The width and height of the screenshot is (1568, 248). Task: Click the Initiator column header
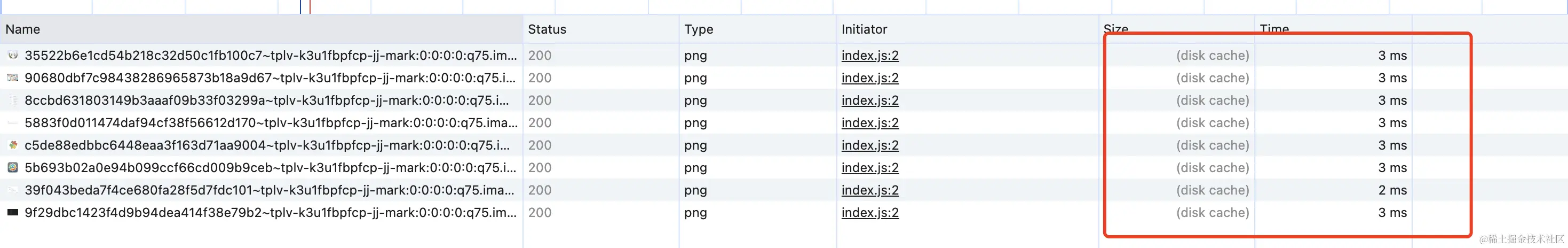coord(864,29)
